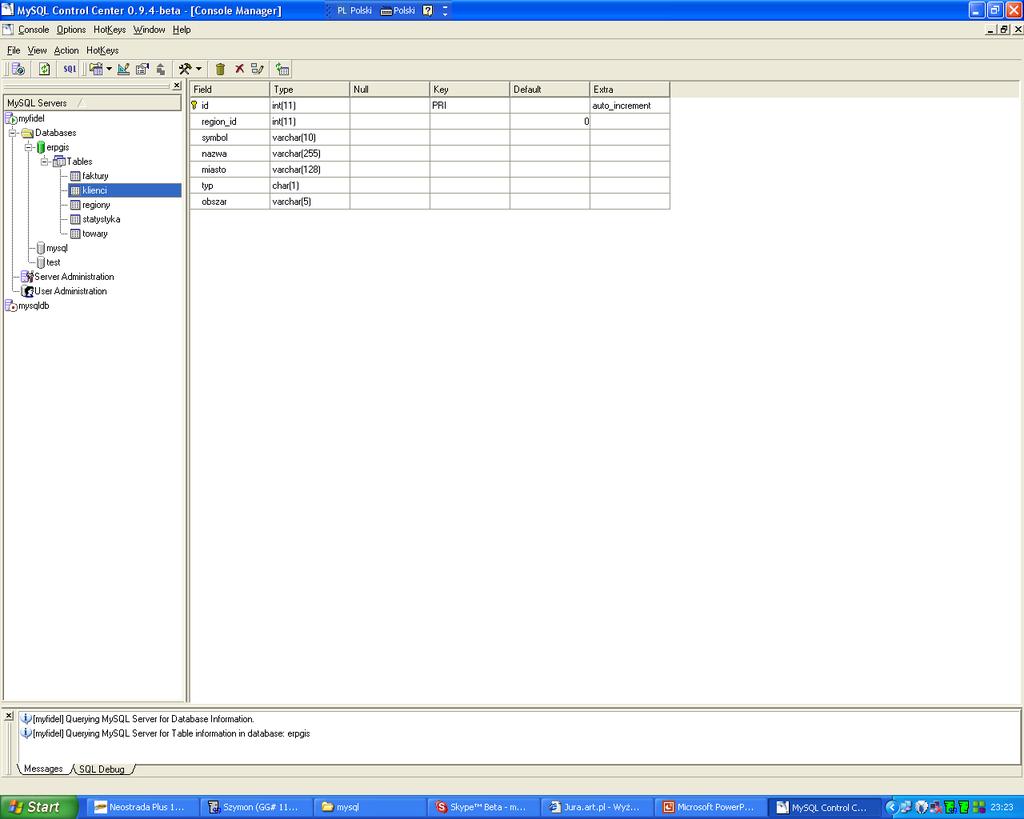Open the dropdown arrow next to Open Table
Screen dimensions: 1024x819
tap(109, 69)
